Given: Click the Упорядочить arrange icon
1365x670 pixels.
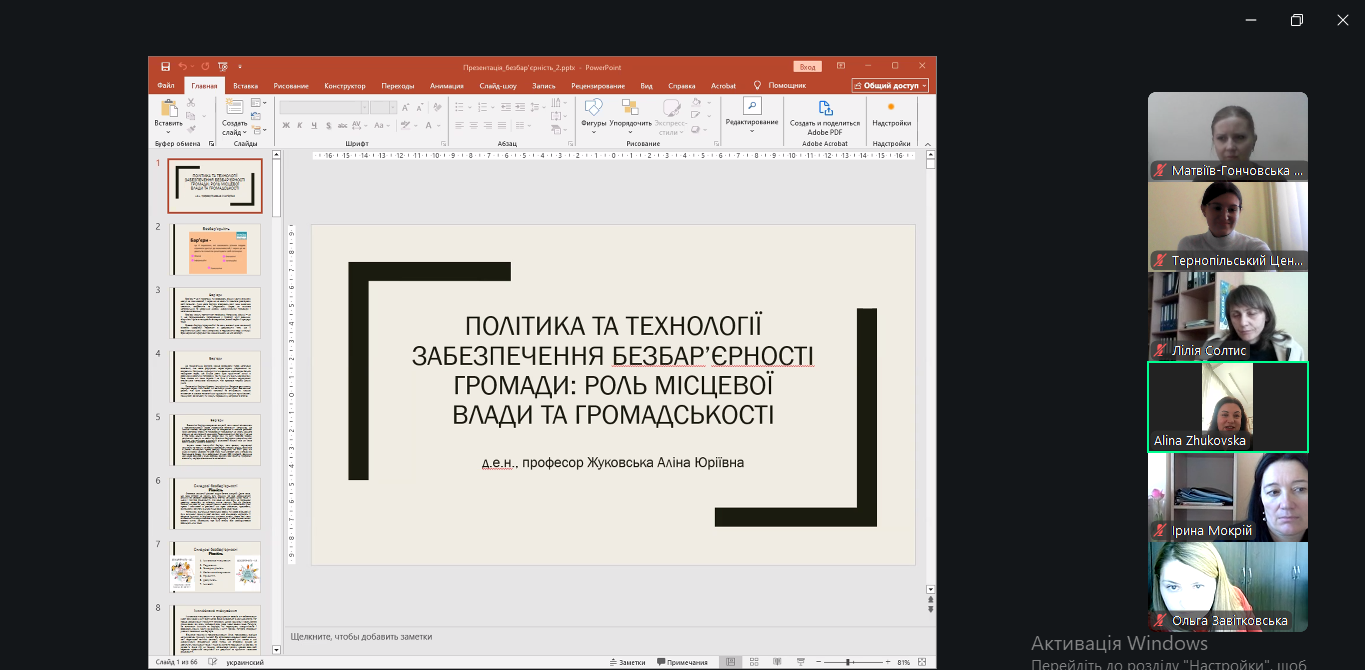Looking at the screenshot, I should pyautogui.click(x=630, y=108).
